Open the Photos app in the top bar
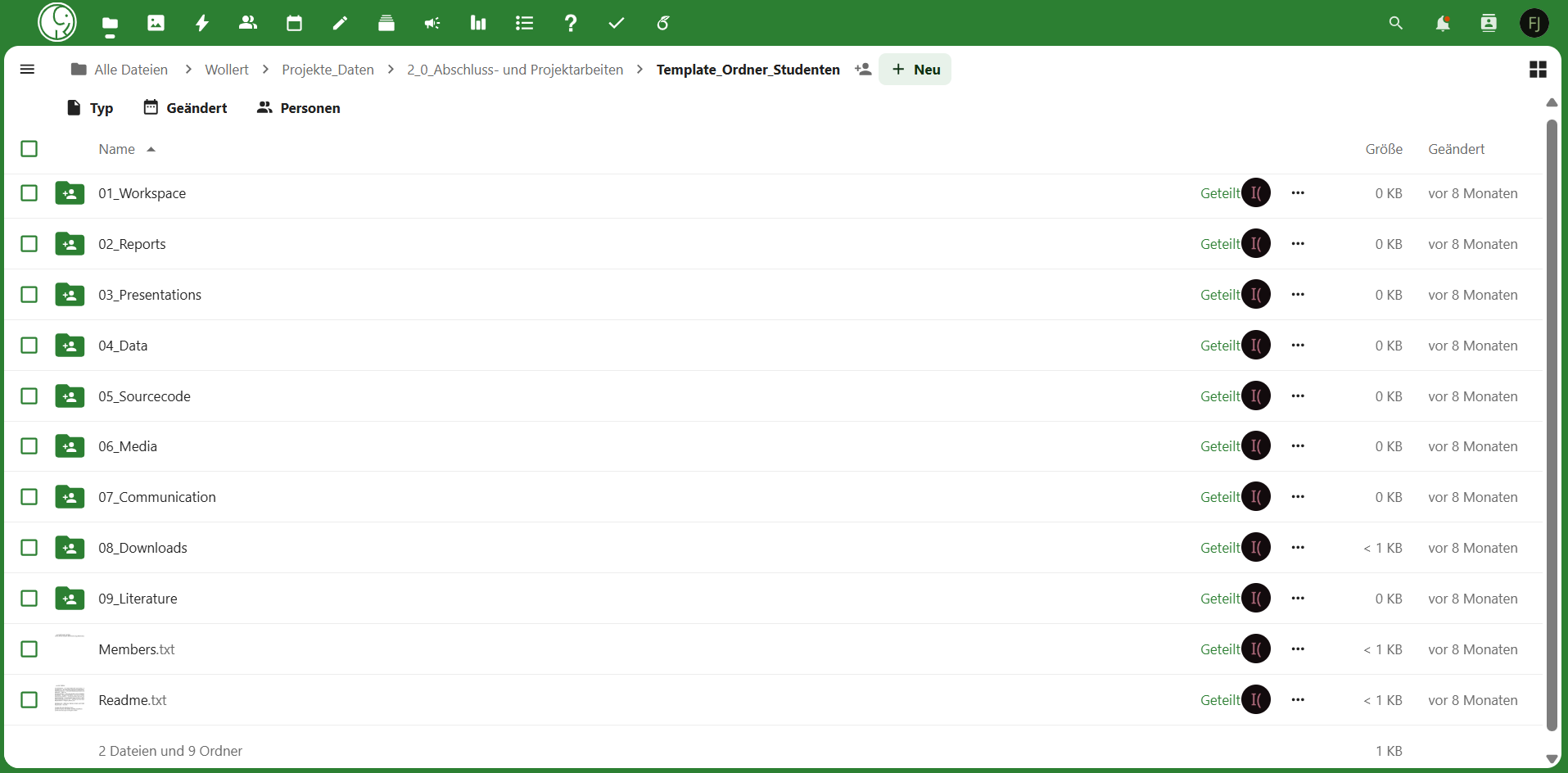Screen dimensions: 1568x773 click(x=156, y=23)
